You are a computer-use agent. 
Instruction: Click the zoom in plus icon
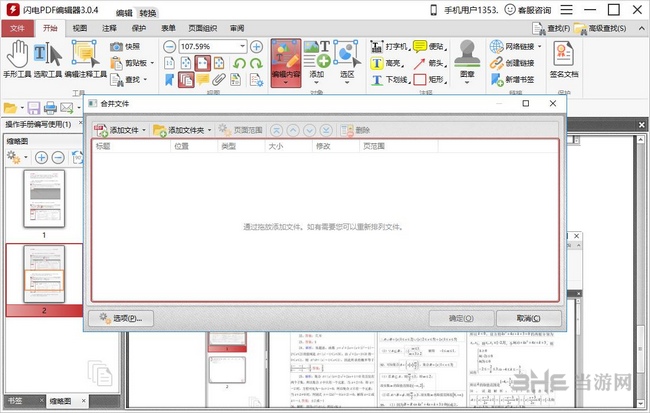tap(257, 46)
